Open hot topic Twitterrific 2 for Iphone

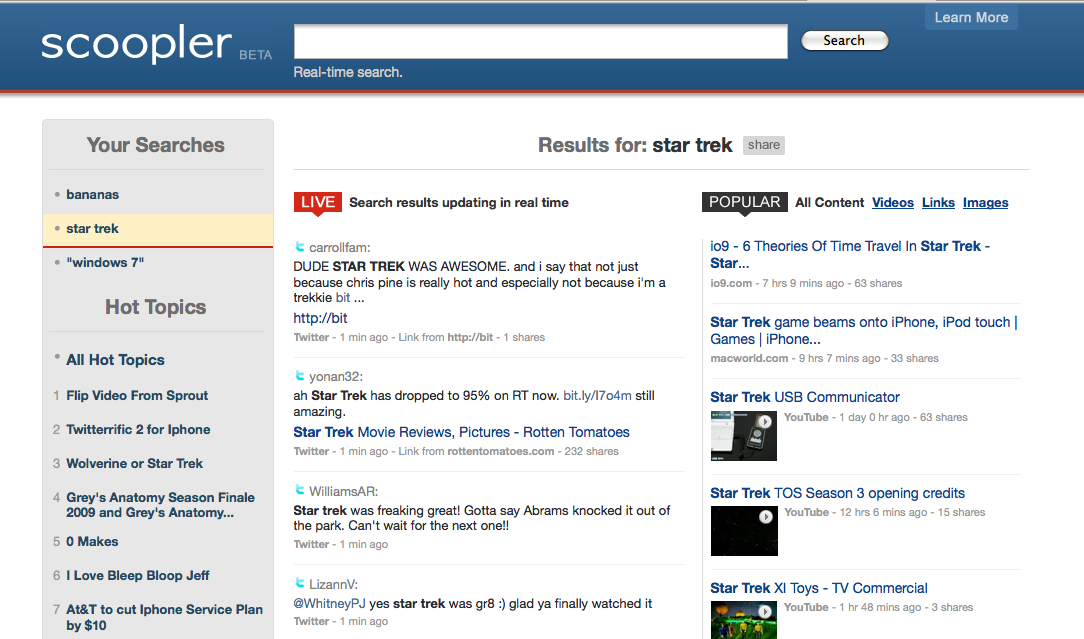(138, 429)
